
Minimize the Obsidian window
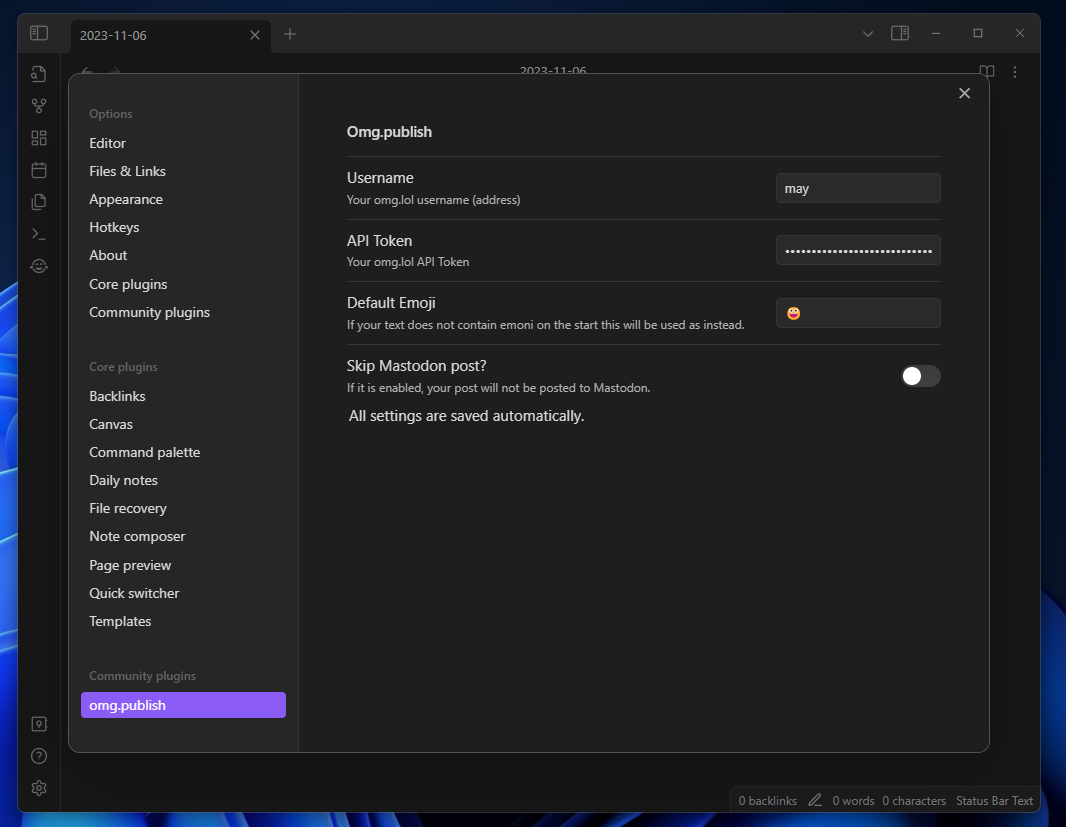[936, 33]
